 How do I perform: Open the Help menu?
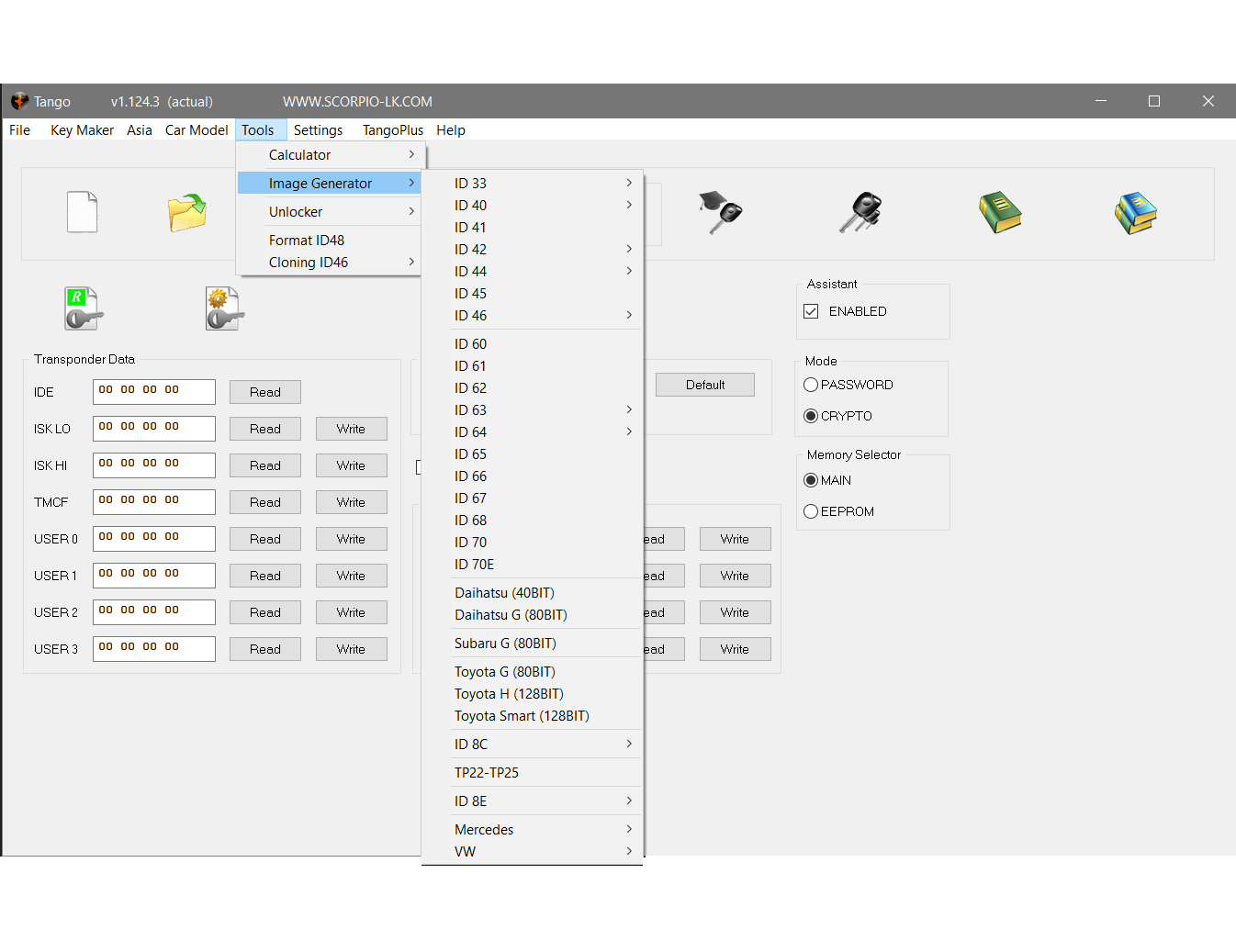tap(451, 130)
